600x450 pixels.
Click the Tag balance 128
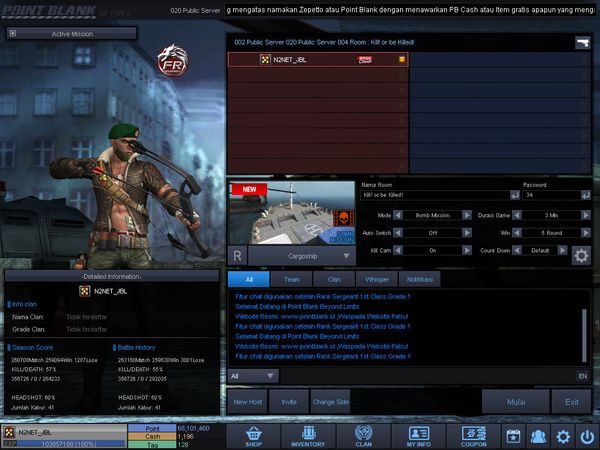click(183, 444)
